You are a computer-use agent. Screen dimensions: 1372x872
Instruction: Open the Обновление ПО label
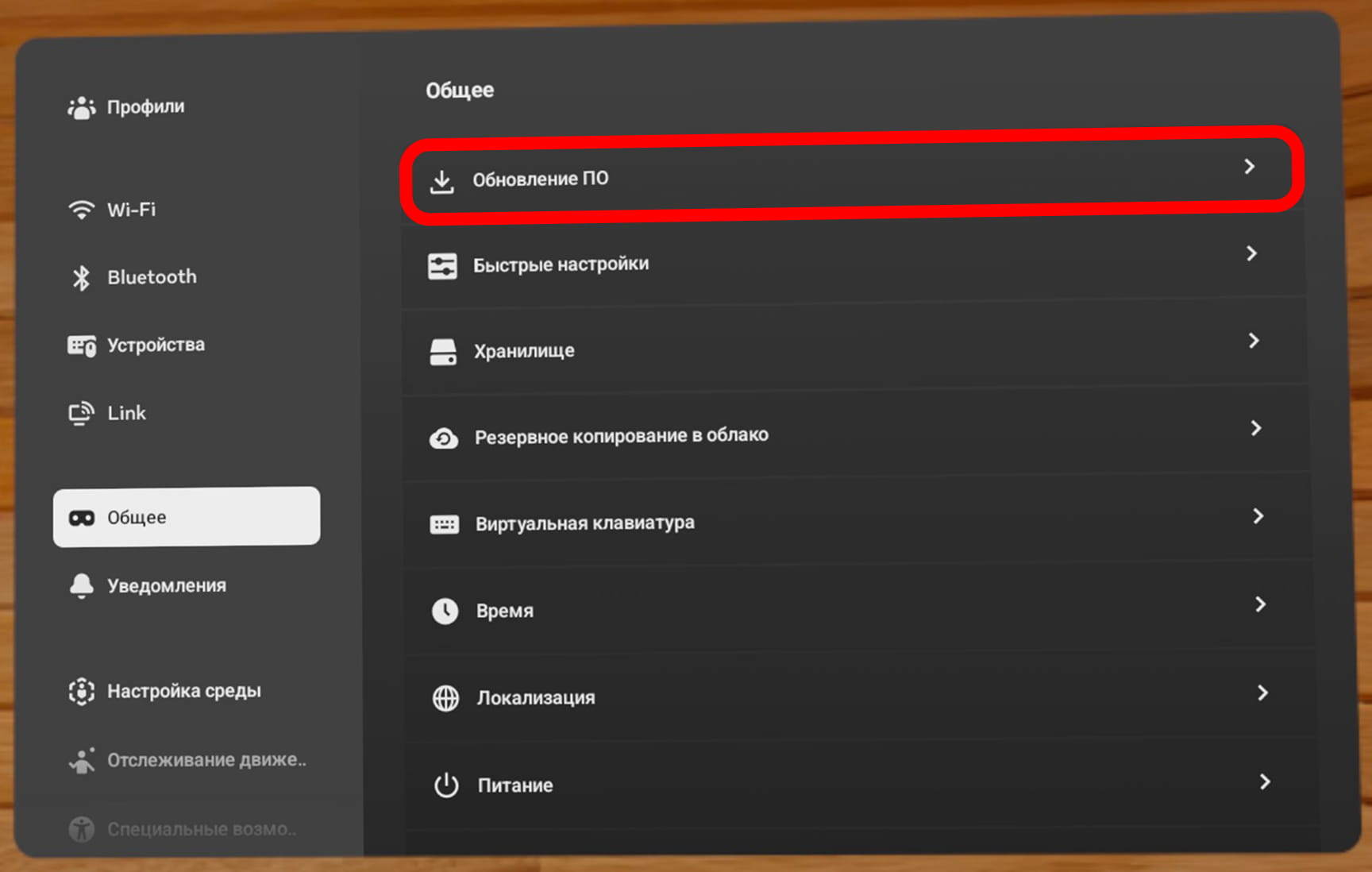[541, 179]
